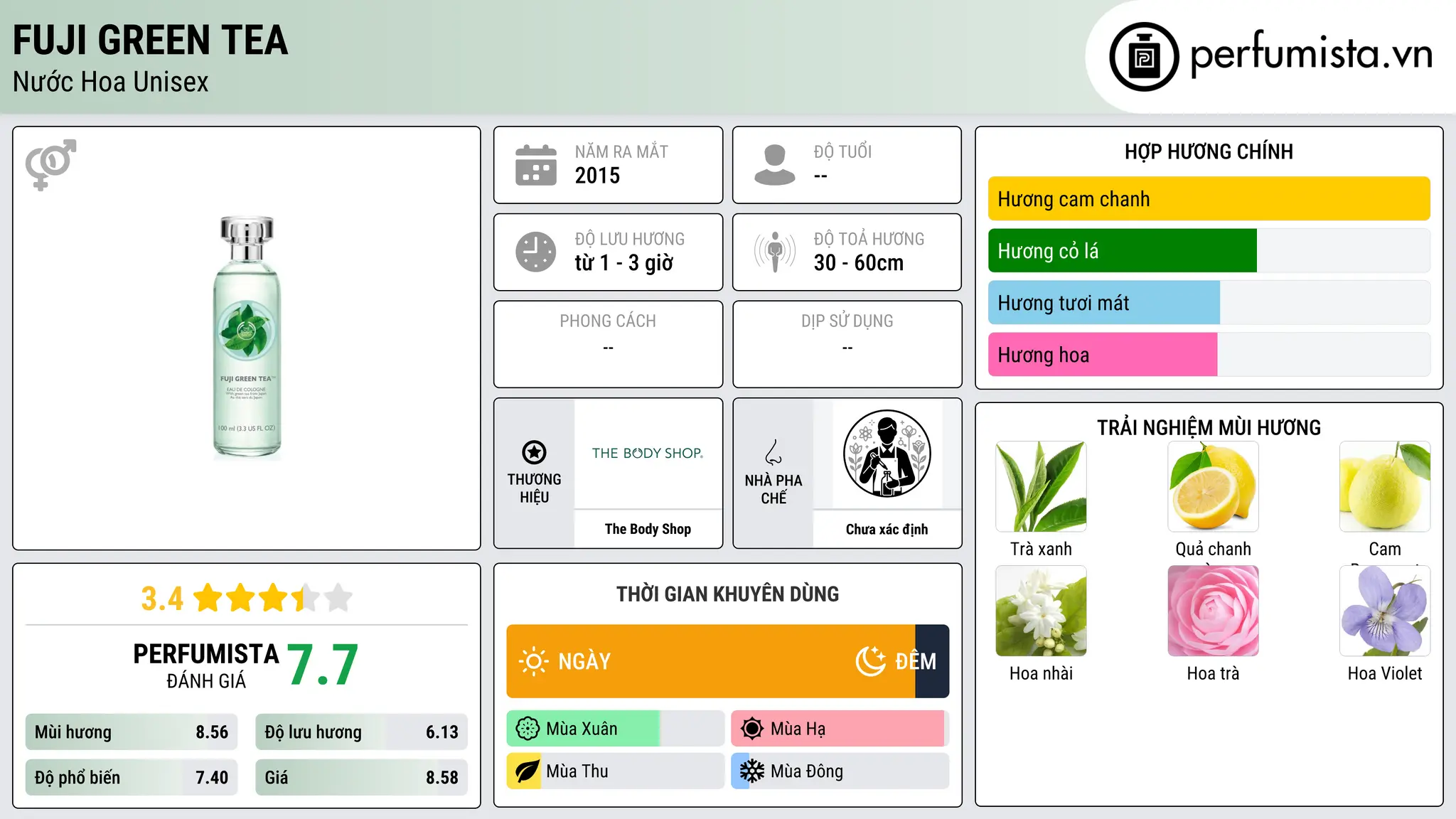1456x819 pixels.
Task: Click the star rating icons beside 3.4
Action: click(x=273, y=598)
